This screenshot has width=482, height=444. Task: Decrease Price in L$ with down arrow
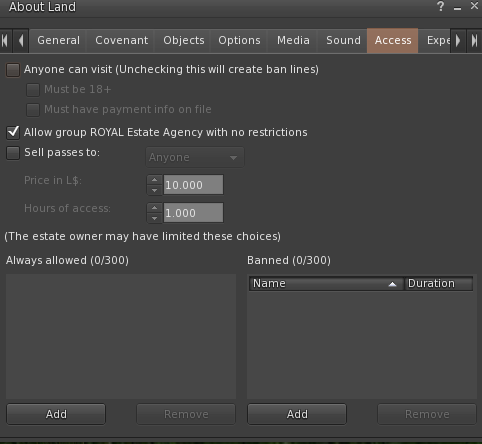tap(154, 190)
